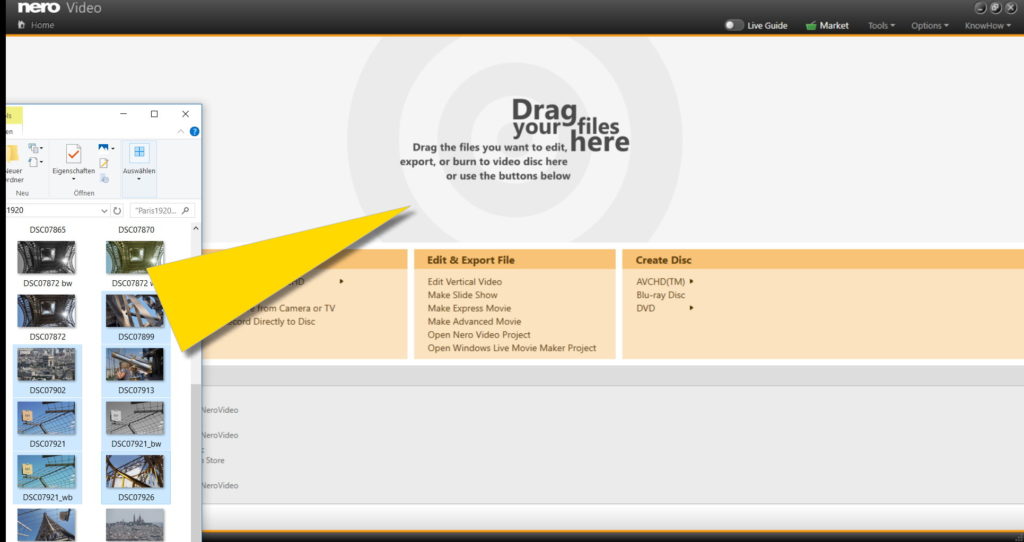Open the Tools dropdown menu
This screenshot has height=542, width=1024.
(881, 25)
